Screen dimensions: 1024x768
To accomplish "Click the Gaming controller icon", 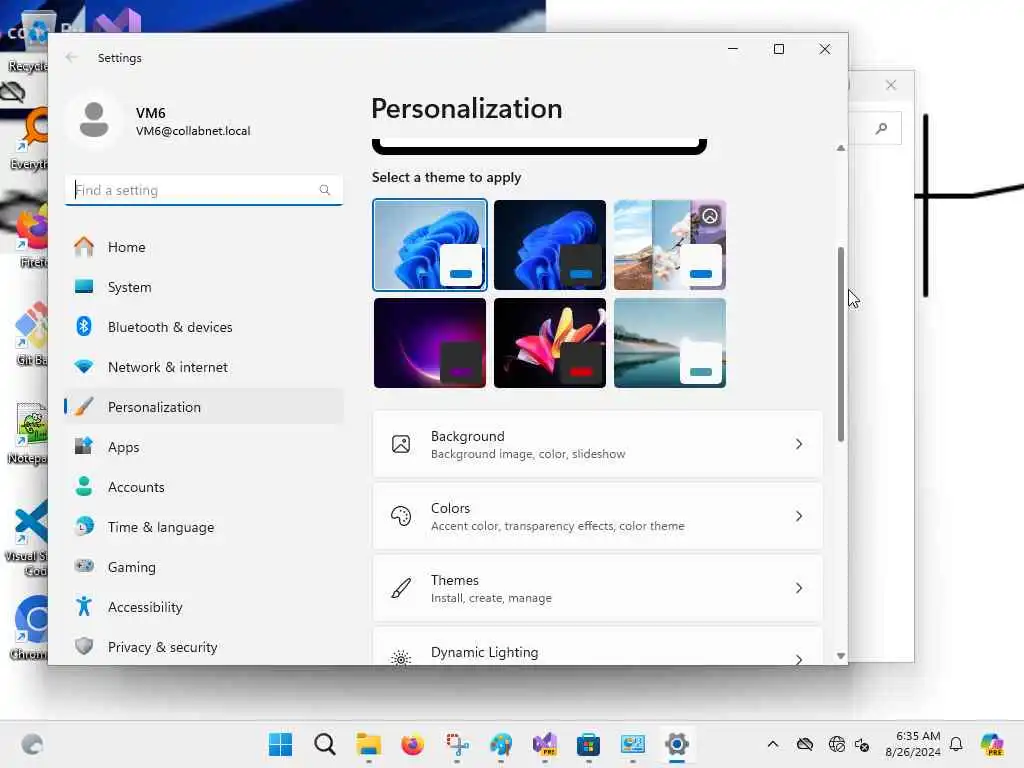I will point(84,566).
